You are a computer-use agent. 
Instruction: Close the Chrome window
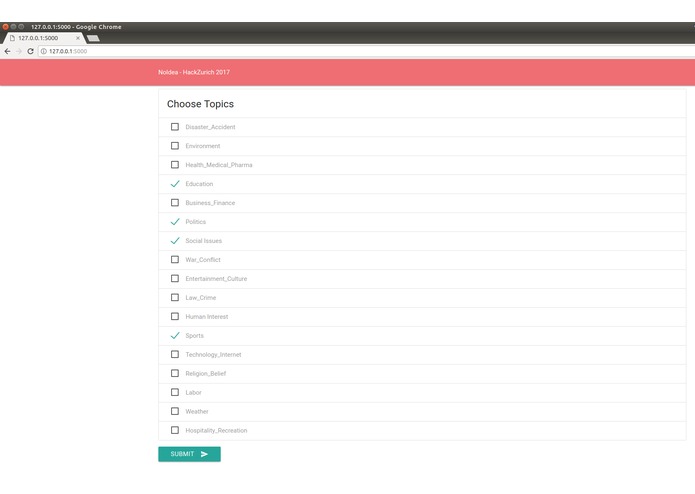click(x=5, y=27)
